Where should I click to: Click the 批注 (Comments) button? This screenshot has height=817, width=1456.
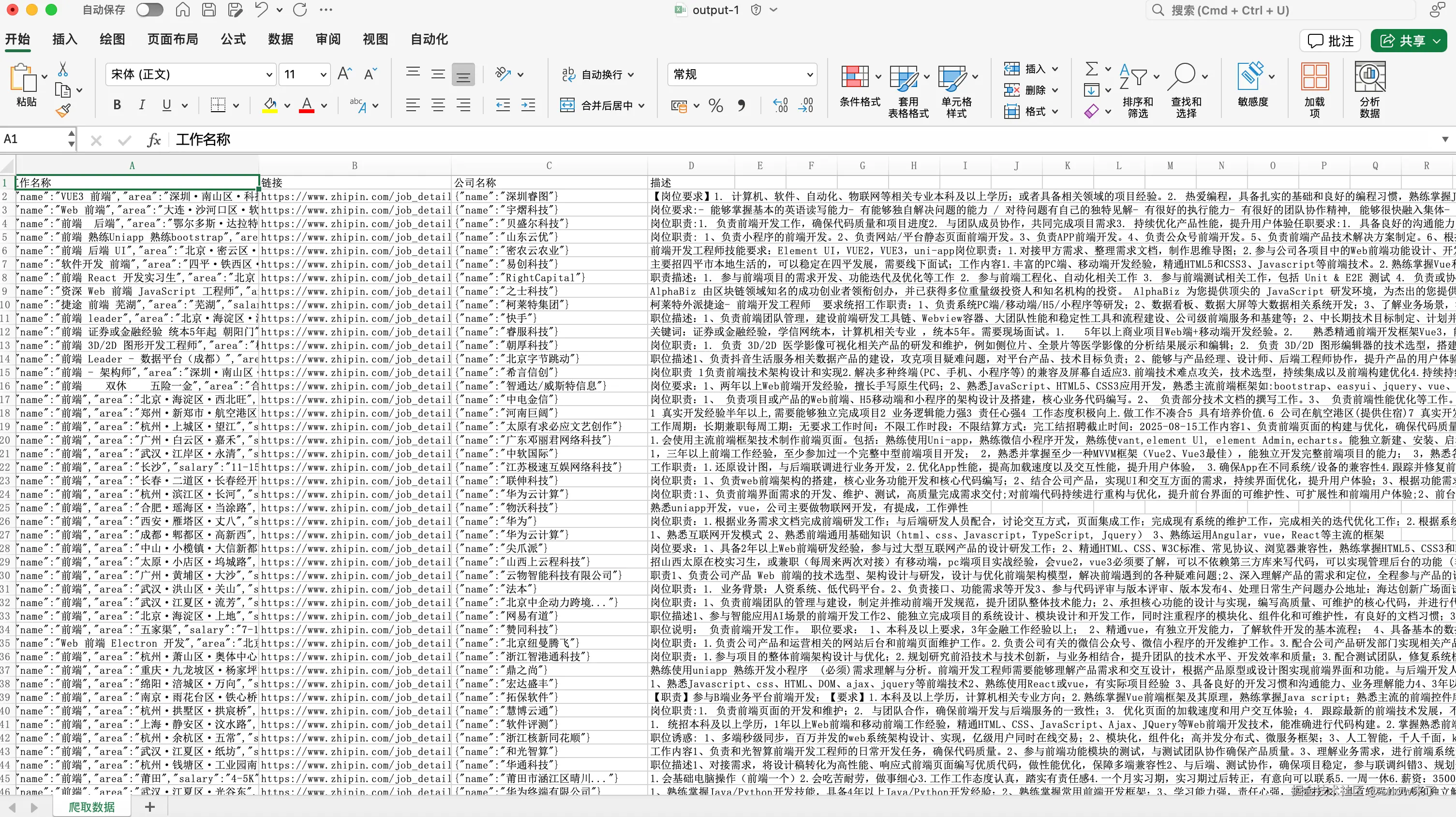point(1331,41)
